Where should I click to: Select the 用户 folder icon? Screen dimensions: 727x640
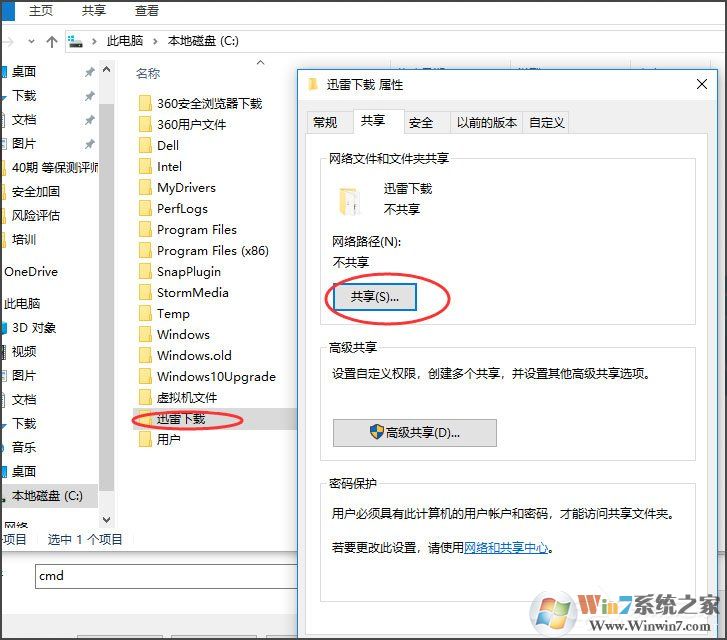pos(145,439)
